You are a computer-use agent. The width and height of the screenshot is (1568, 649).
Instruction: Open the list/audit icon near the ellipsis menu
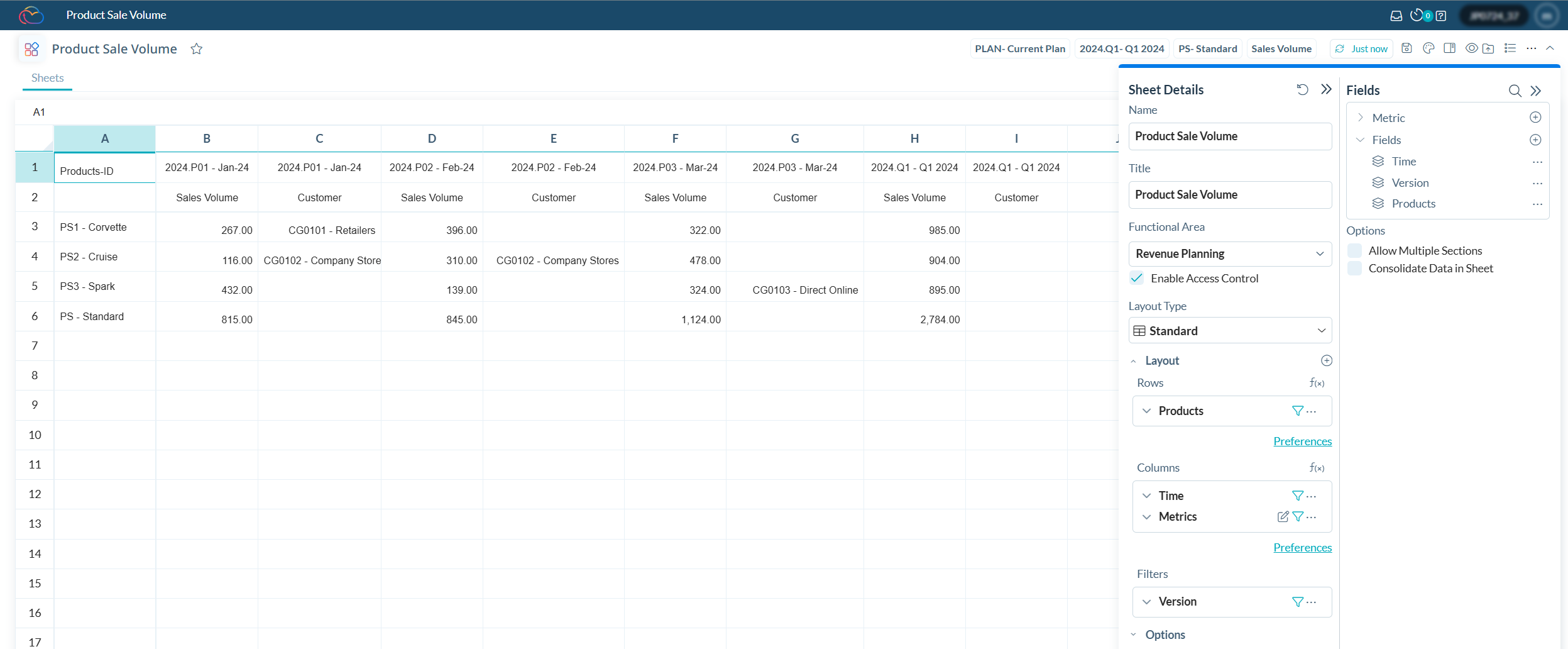click(x=1509, y=48)
